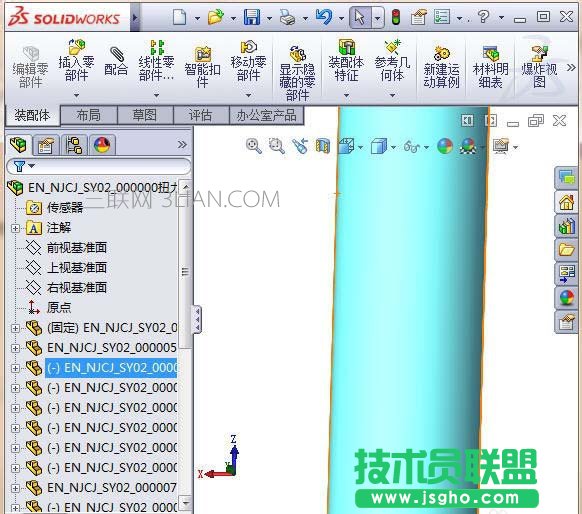
Task: Click 装配体特征 assembly features tool
Action: coord(346,60)
